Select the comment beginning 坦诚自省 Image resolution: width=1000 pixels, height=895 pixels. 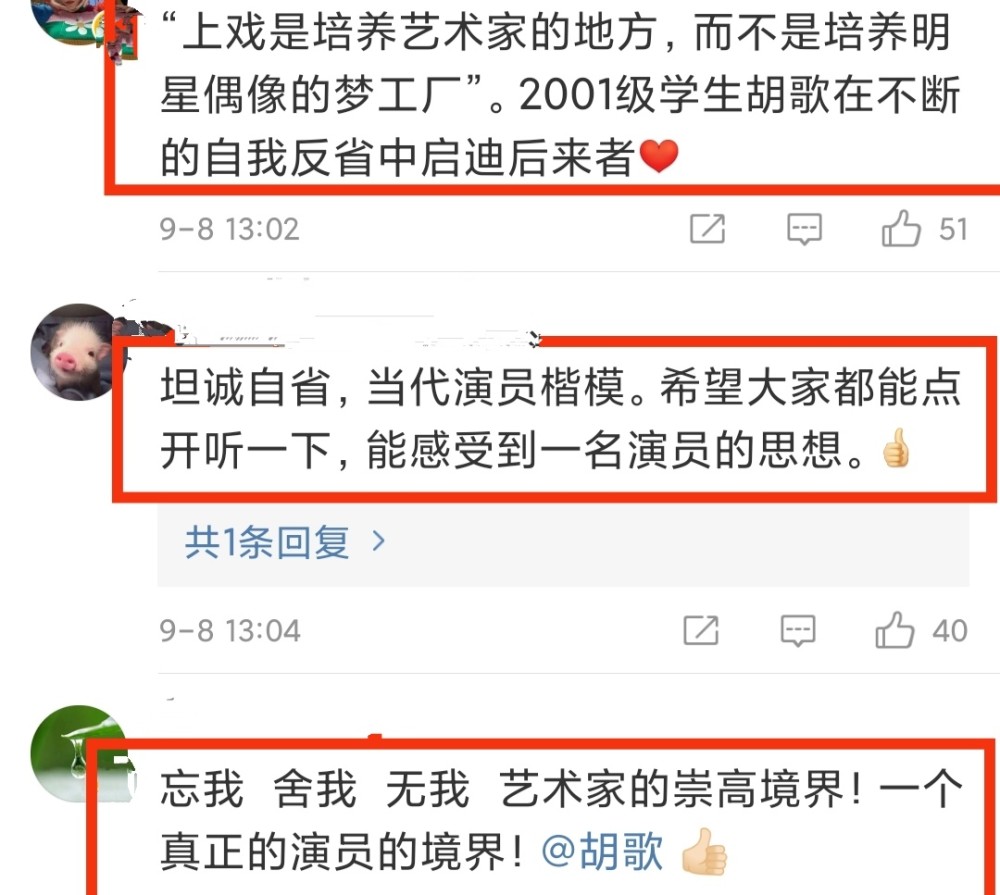point(560,418)
